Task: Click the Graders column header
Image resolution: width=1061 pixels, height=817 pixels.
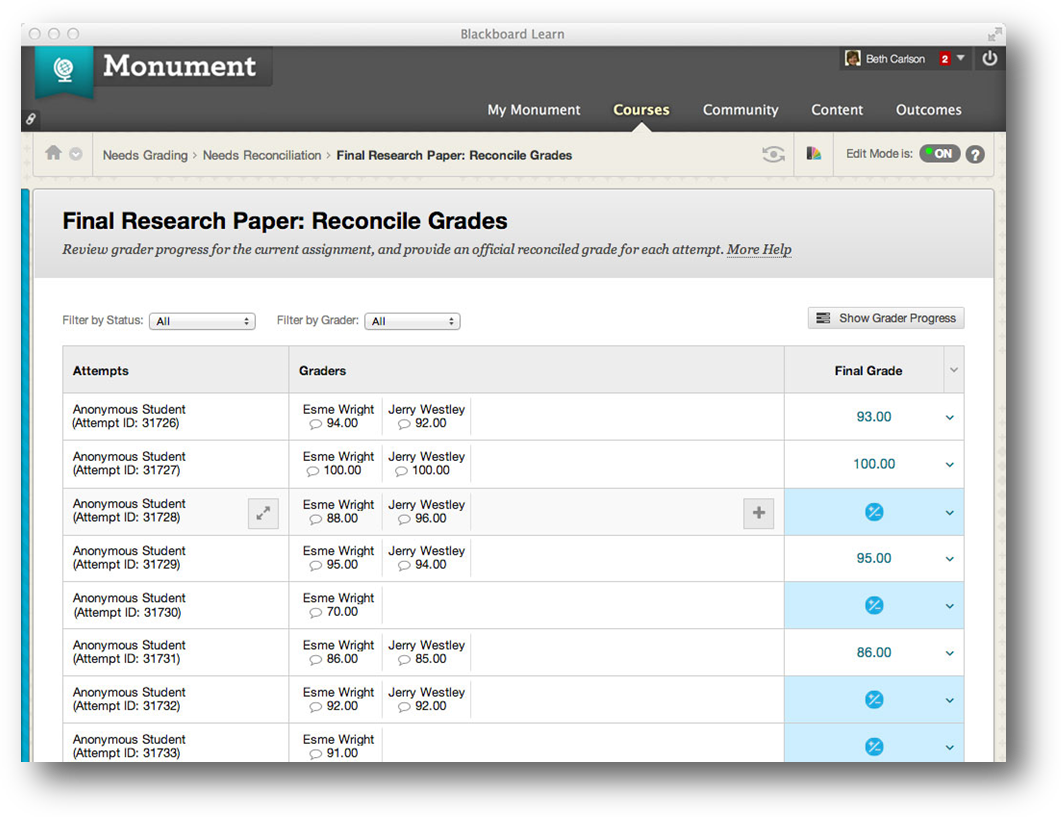Action: click(322, 371)
